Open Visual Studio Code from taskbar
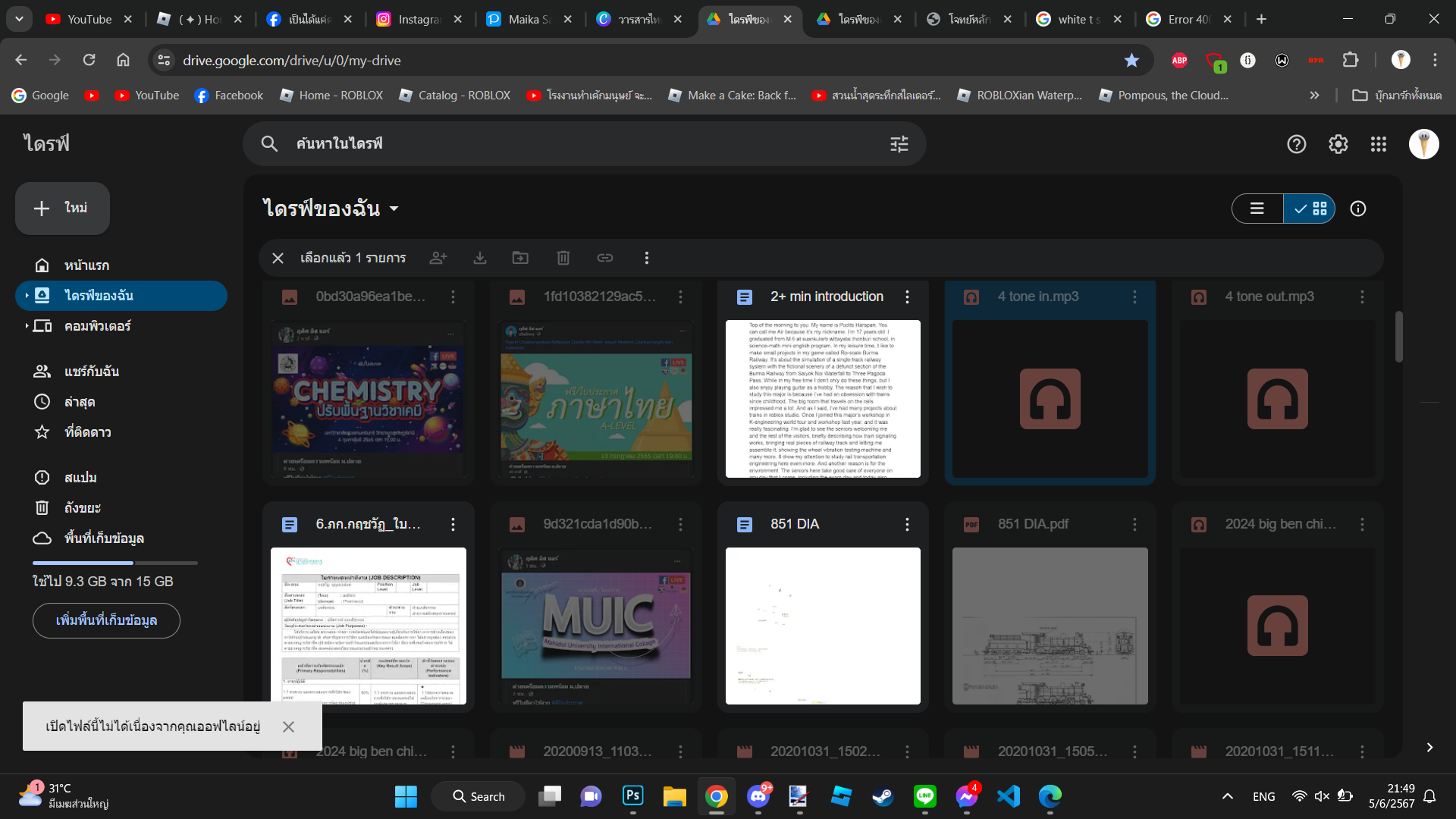The width and height of the screenshot is (1456, 819). [1009, 796]
